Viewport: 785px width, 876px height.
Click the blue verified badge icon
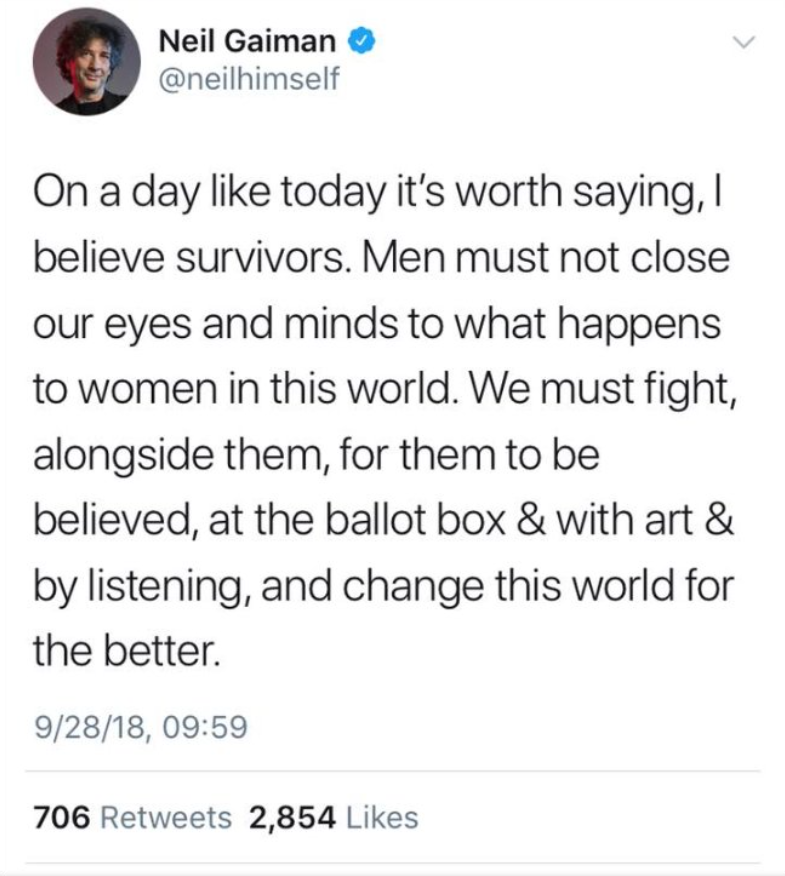[x=361, y=41]
